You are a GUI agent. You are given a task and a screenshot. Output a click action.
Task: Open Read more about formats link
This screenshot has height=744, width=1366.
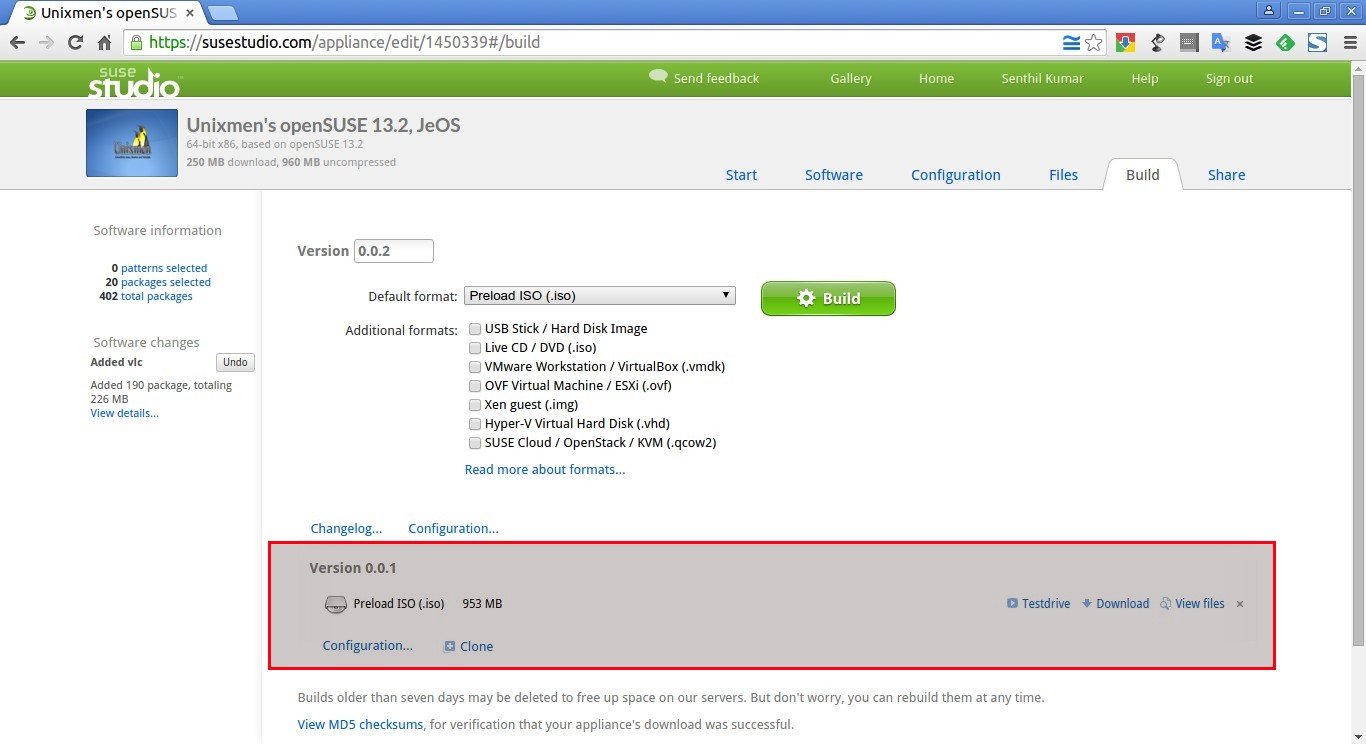click(545, 469)
